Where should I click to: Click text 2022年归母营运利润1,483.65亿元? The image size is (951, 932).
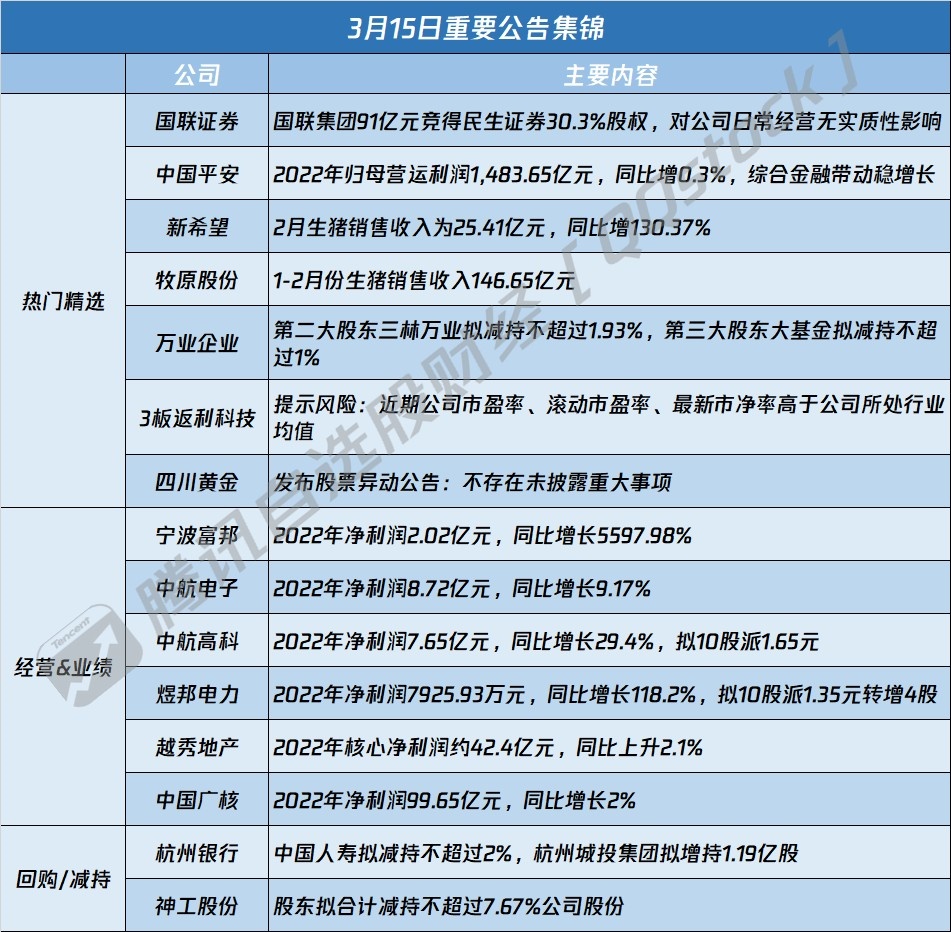click(433, 175)
